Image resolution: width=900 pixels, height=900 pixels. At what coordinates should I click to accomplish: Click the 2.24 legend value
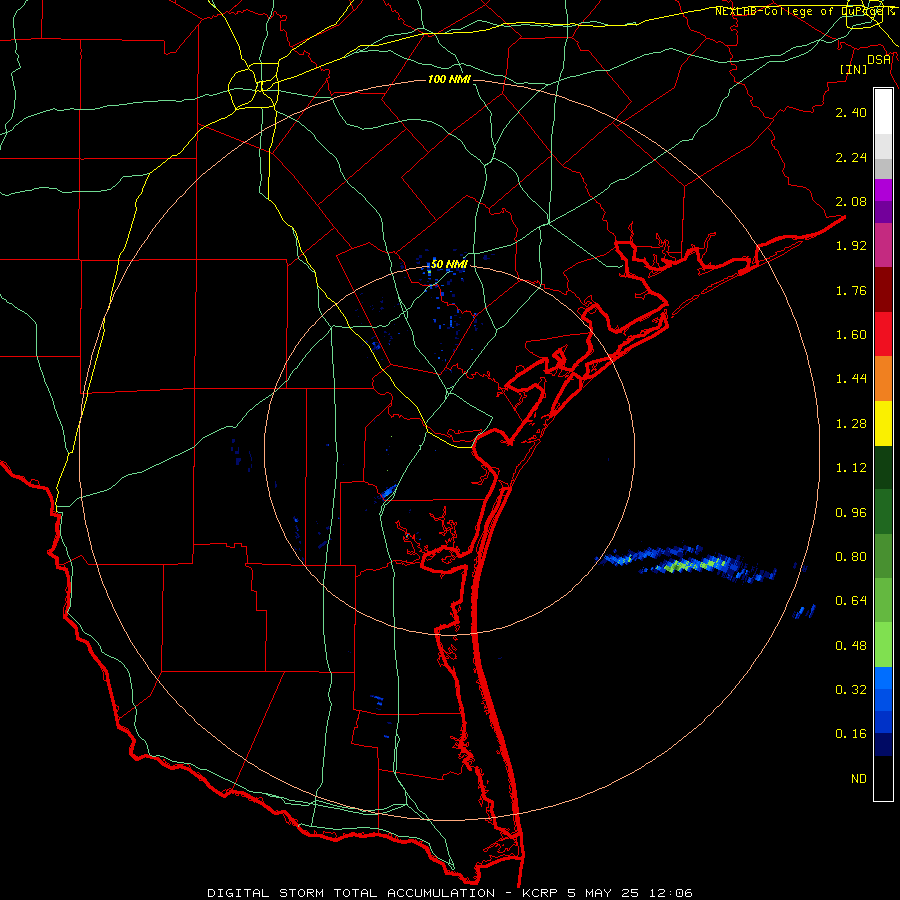click(x=851, y=157)
